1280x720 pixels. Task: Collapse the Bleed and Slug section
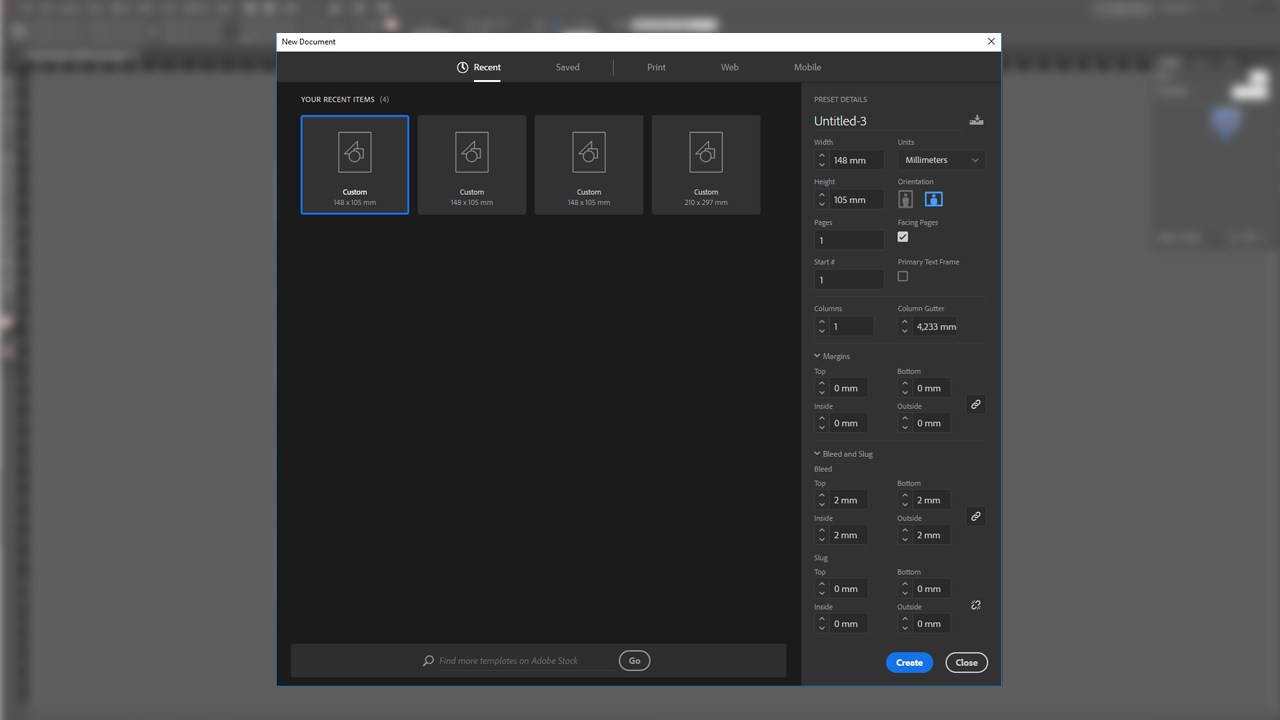pyautogui.click(x=817, y=454)
